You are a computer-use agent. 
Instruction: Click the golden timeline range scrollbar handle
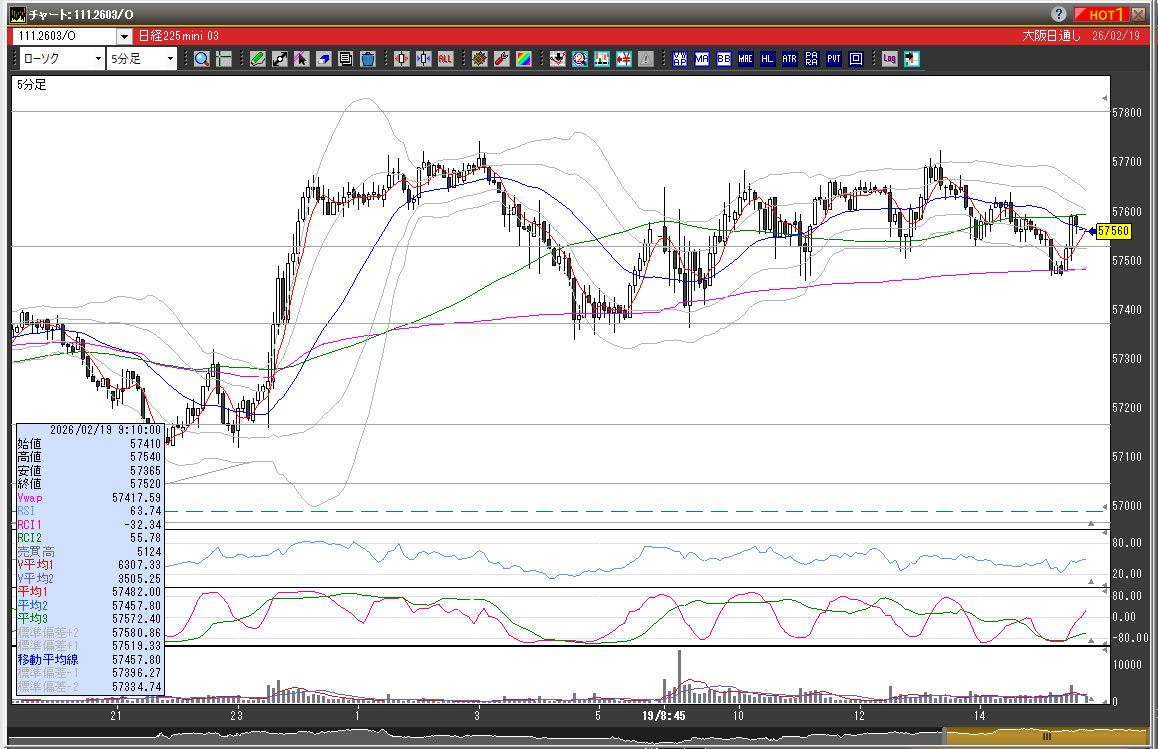pos(1046,736)
